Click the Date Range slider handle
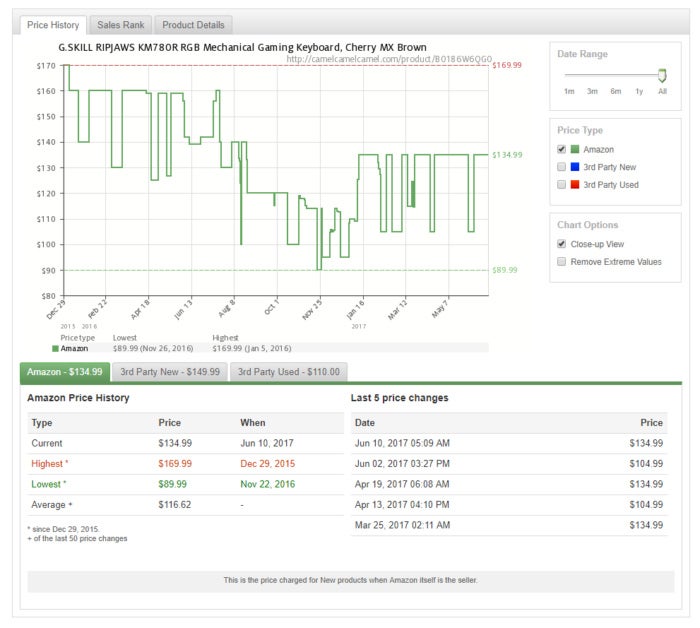 click(x=662, y=75)
